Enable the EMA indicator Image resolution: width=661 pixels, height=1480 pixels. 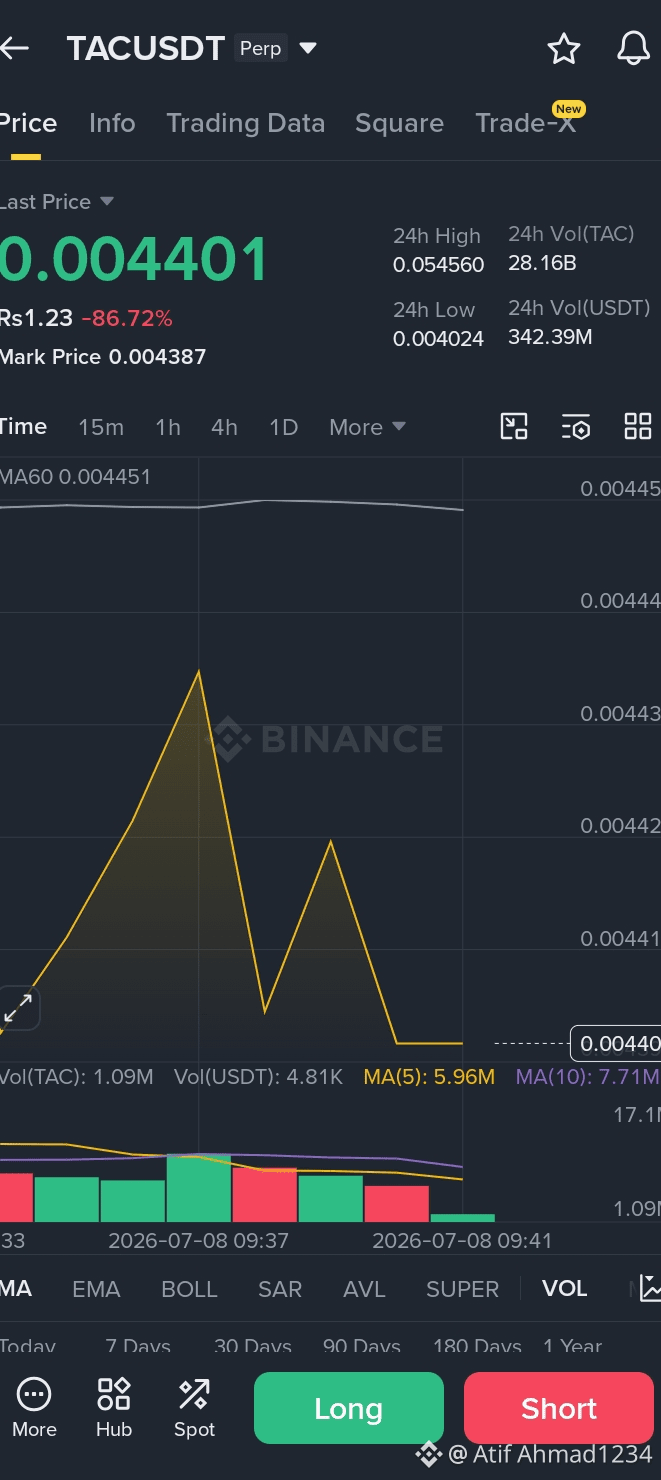pos(96,1289)
